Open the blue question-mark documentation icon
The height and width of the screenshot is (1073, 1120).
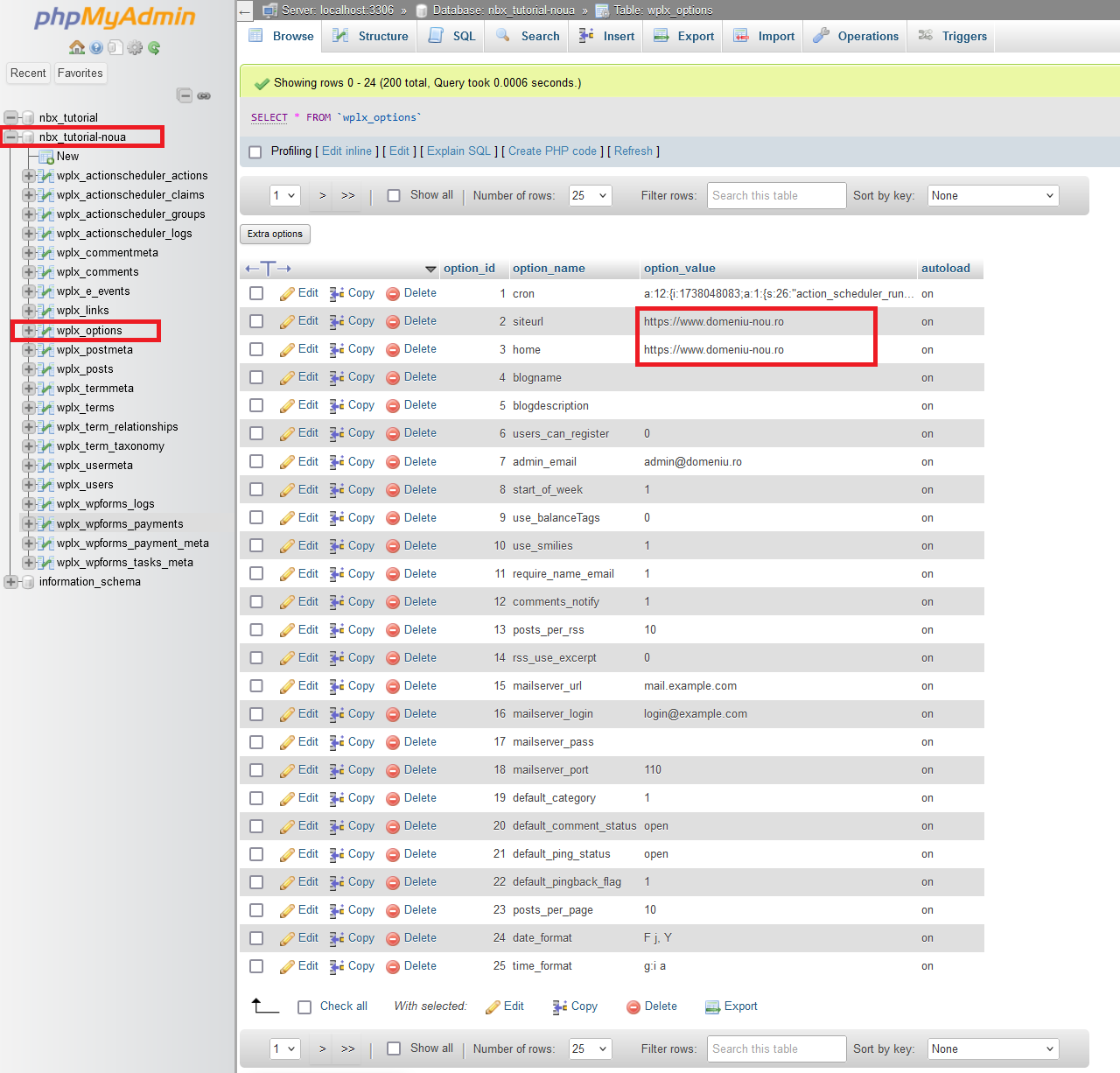[96, 47]
